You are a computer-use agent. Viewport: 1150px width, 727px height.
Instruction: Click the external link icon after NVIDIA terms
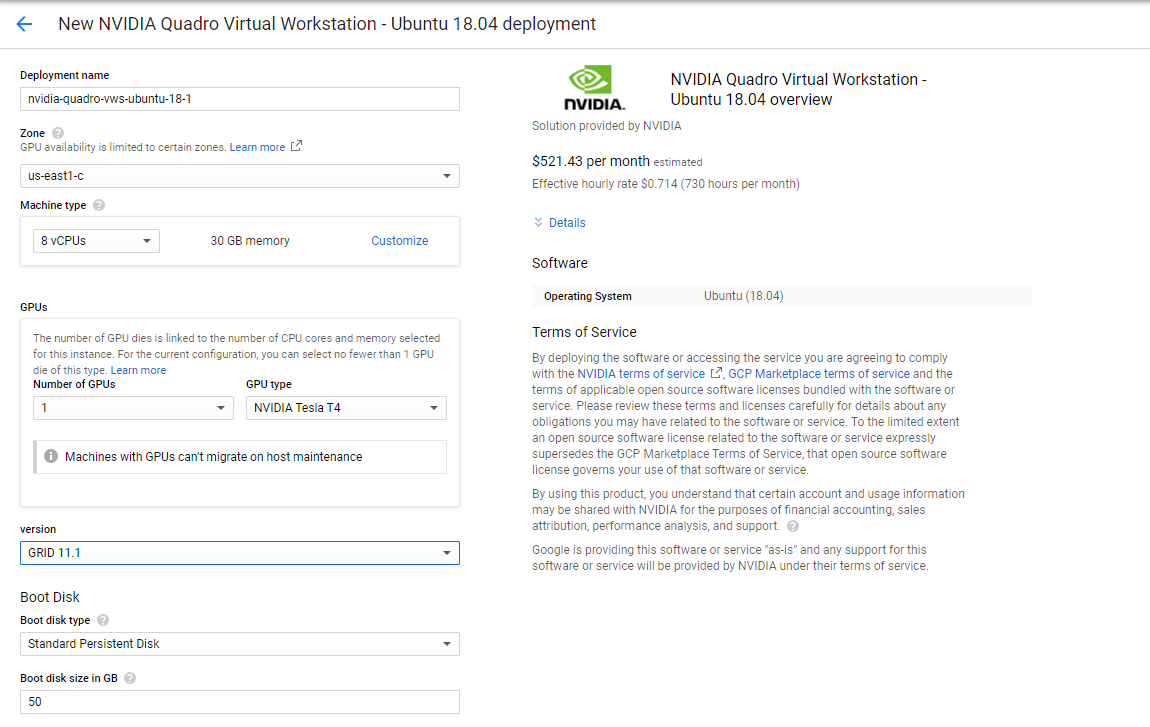point(716,373)
